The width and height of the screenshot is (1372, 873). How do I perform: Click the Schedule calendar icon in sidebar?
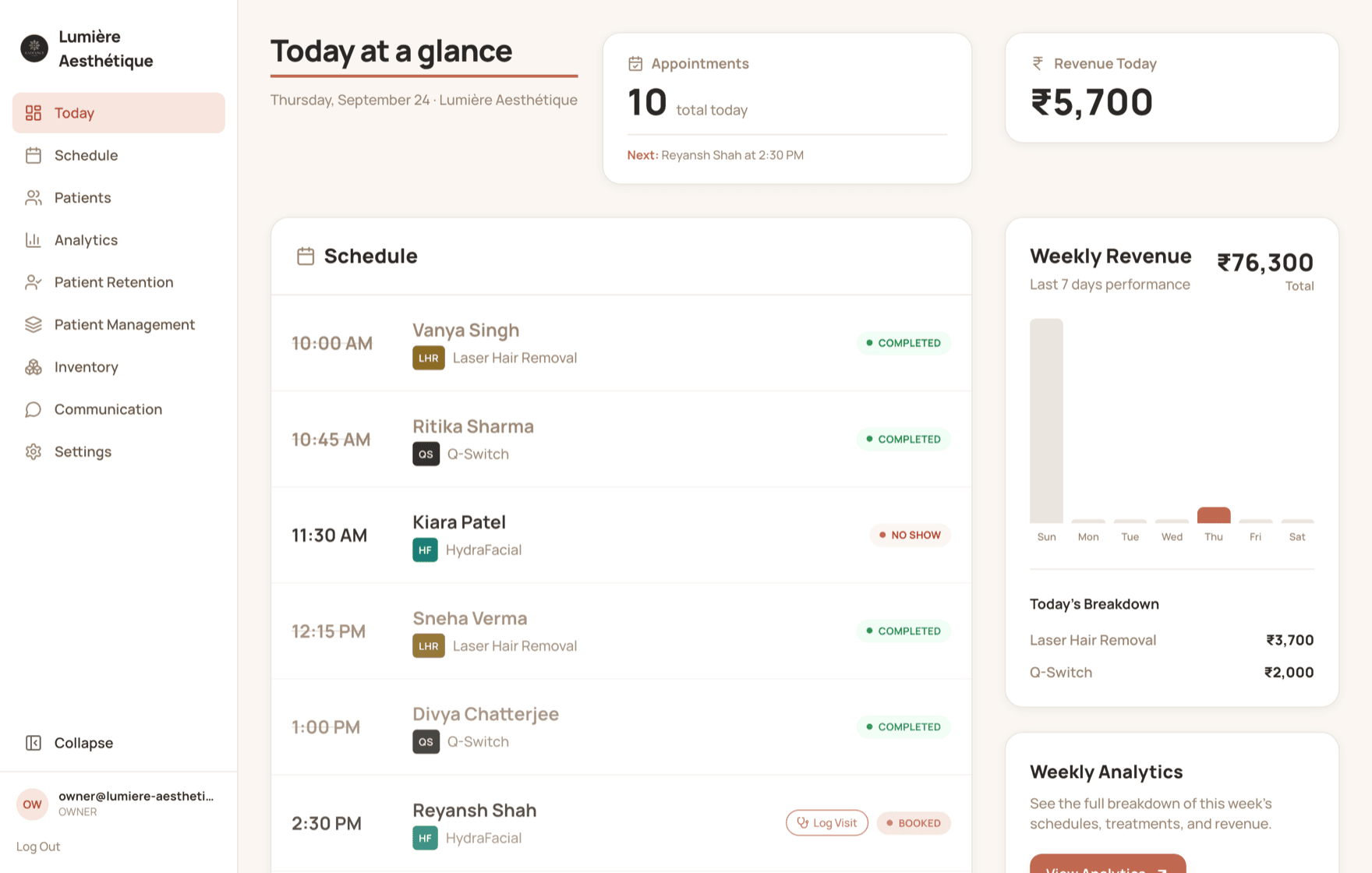point(34,155)
